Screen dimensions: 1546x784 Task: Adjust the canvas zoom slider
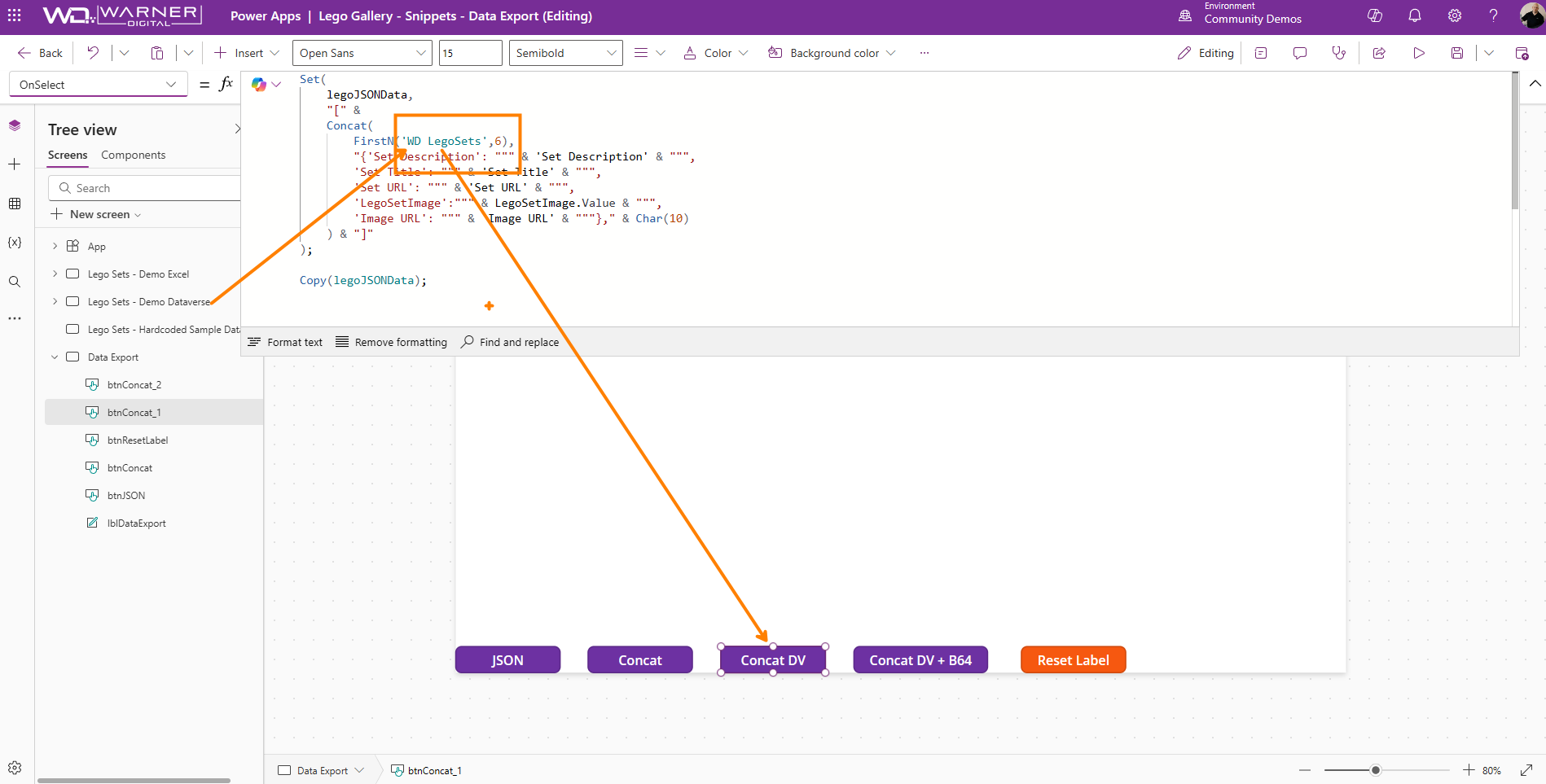coord(1375,770)
